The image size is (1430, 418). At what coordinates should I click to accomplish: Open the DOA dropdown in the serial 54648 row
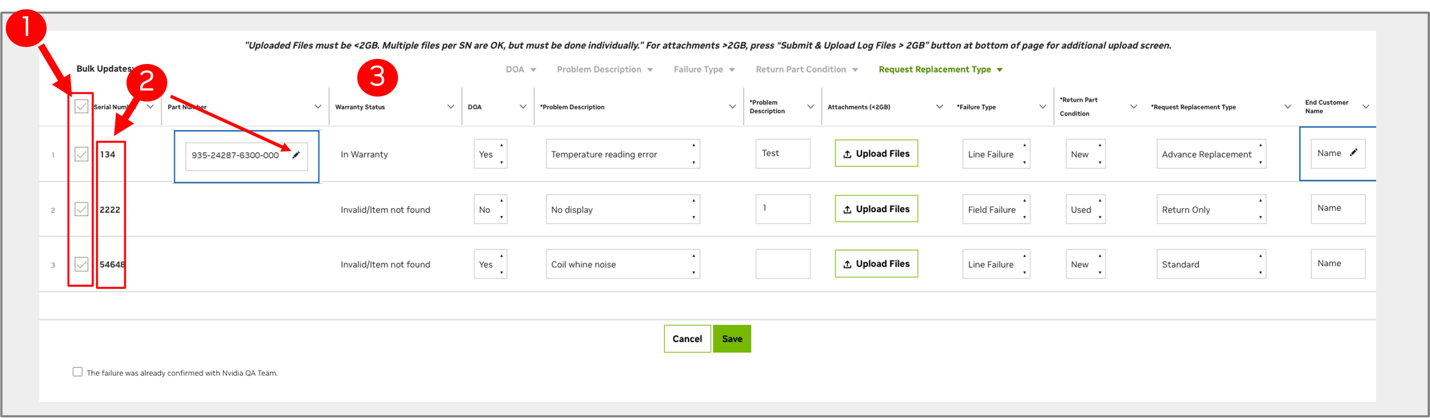tap(490, 264)
